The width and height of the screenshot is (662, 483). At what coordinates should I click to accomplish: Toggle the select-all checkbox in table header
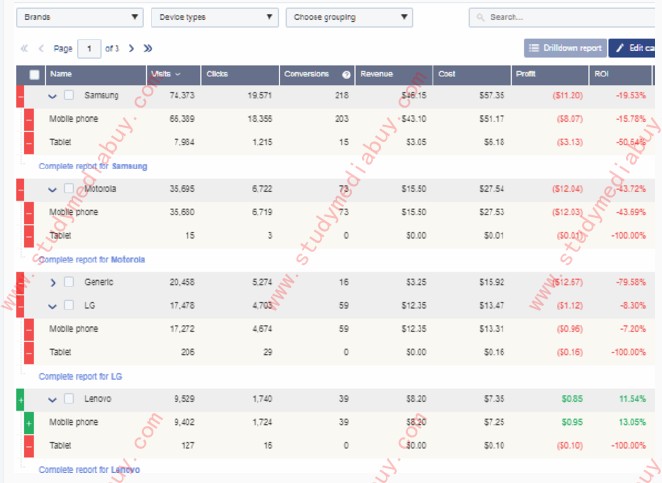(34, 75)
